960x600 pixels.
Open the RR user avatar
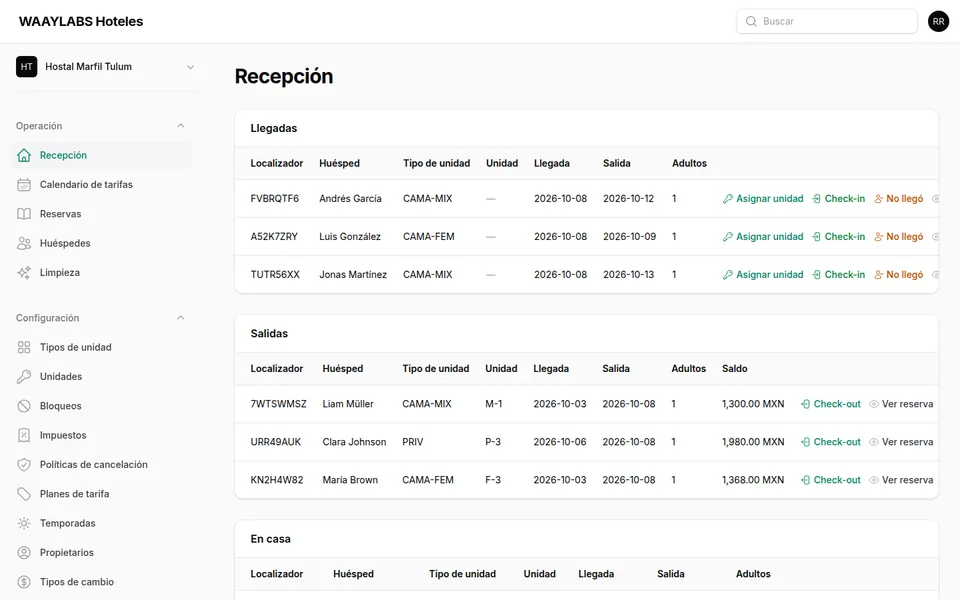click(938, 21)
